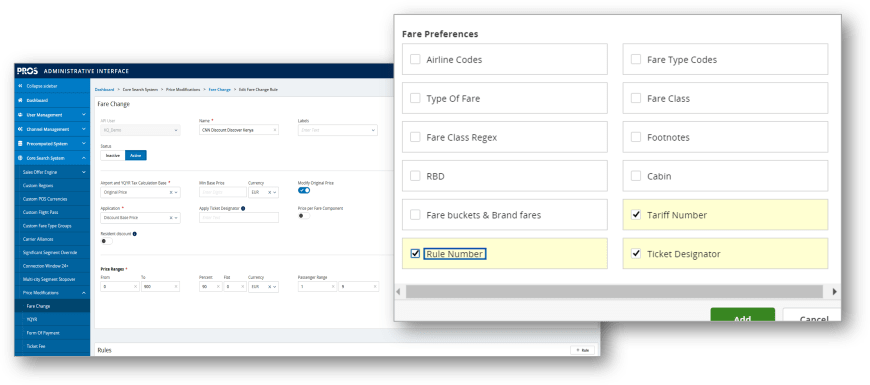Click the right scroll arrow in the dialog
Image resolution: width=870 pixels, height=385 pixels.
834,292
